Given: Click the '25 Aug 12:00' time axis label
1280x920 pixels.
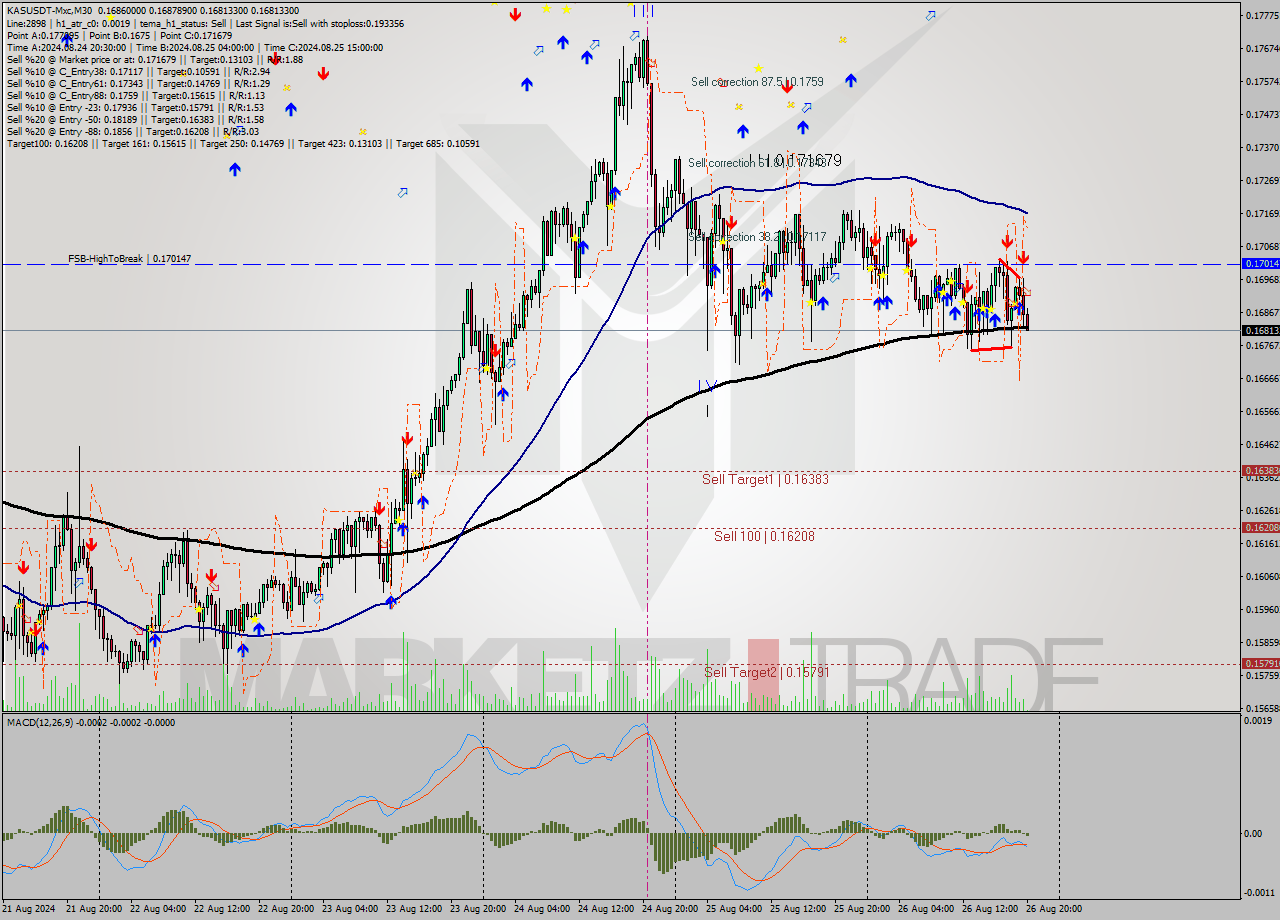Looking at the screenshot, I should click(x=799, y=909).
